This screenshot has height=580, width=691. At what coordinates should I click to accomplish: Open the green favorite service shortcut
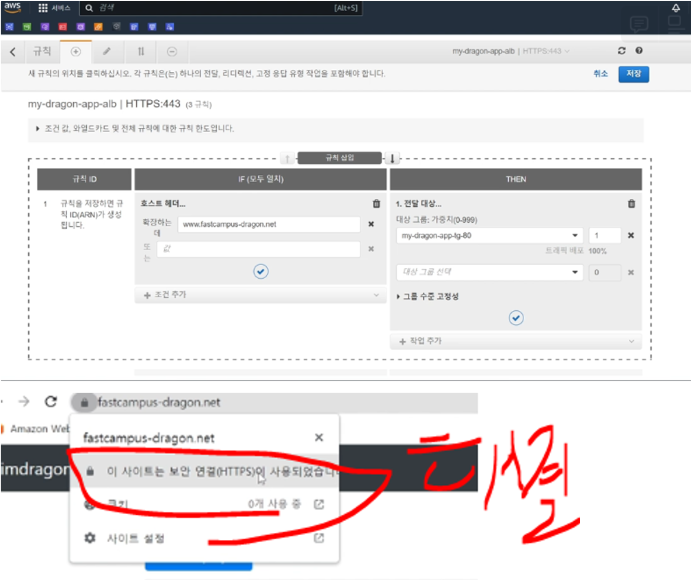click(x=27, y=27)
